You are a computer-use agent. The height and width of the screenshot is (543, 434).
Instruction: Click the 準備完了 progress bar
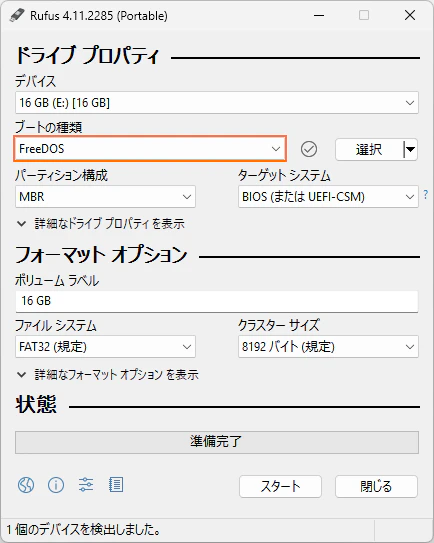coord(217,442)
